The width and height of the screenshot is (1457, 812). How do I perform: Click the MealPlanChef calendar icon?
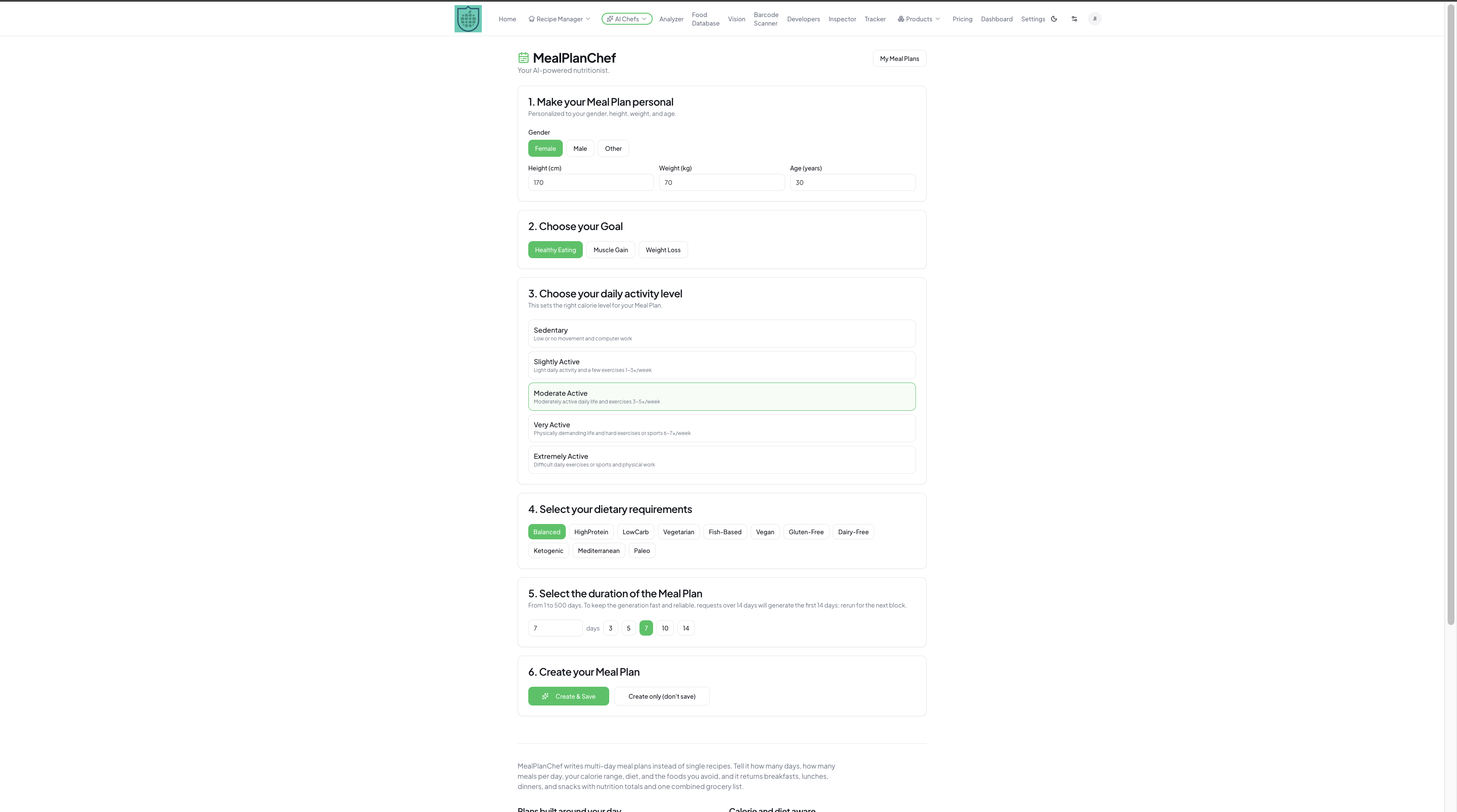[x=523, y=58]
